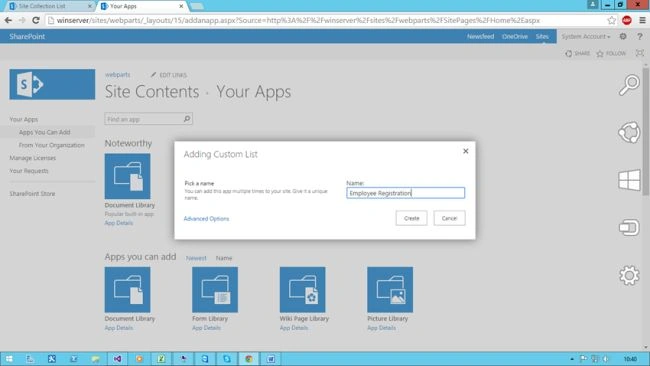Cancel the Adding Custom List dialog
This screenshot has width=650, height=366.
(x=449, y=218)
